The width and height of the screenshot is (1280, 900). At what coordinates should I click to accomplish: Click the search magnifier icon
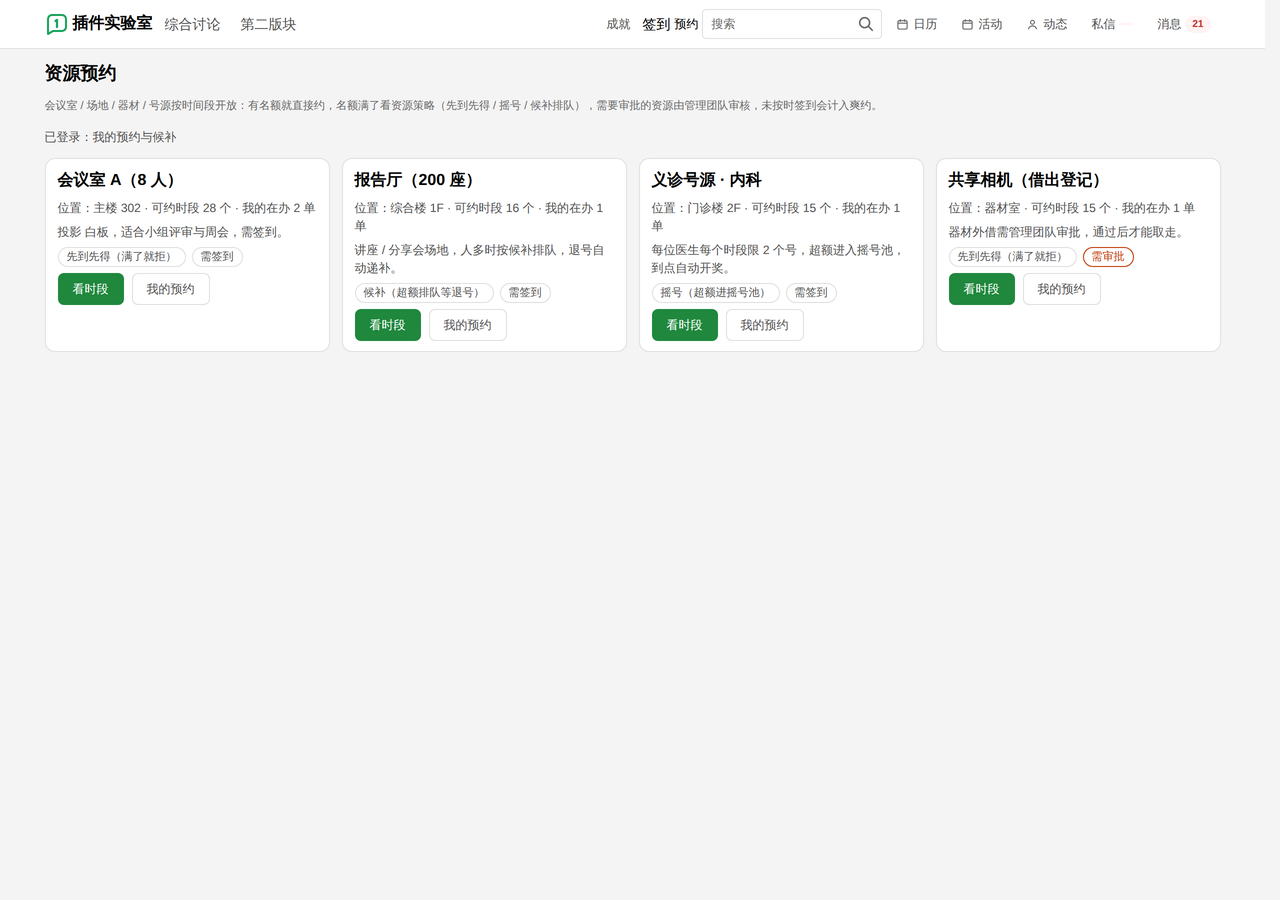(866, 24)
